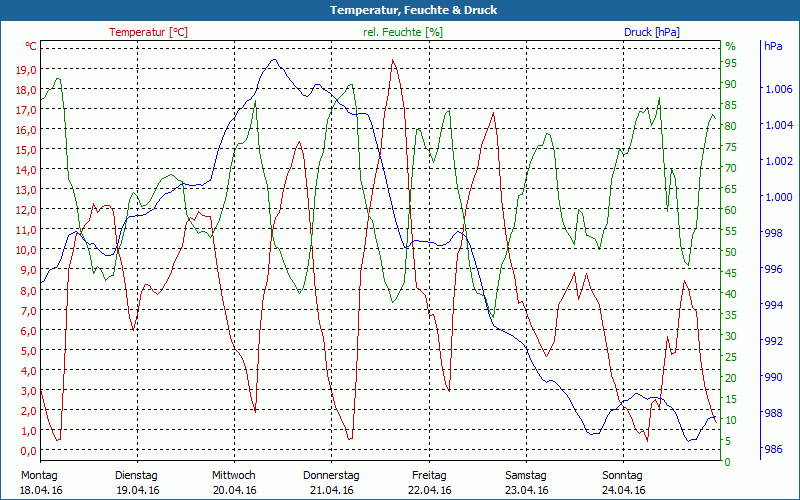Click the date '20.04.16'
Screen dimensions: 800x500
[235, 490]
